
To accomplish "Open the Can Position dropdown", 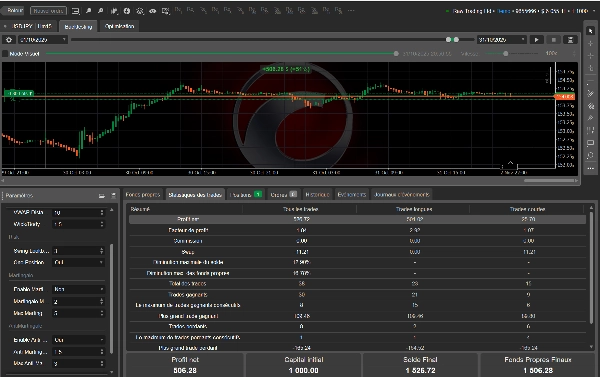I will (78, 262).
